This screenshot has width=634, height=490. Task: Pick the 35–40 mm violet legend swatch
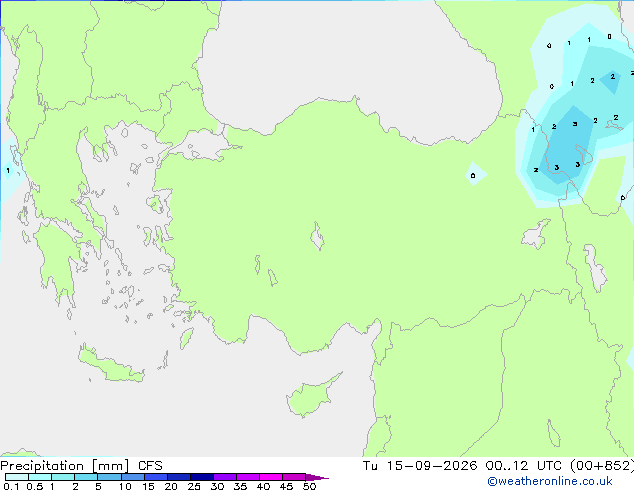pyautogui.click(x=247, y=477)
